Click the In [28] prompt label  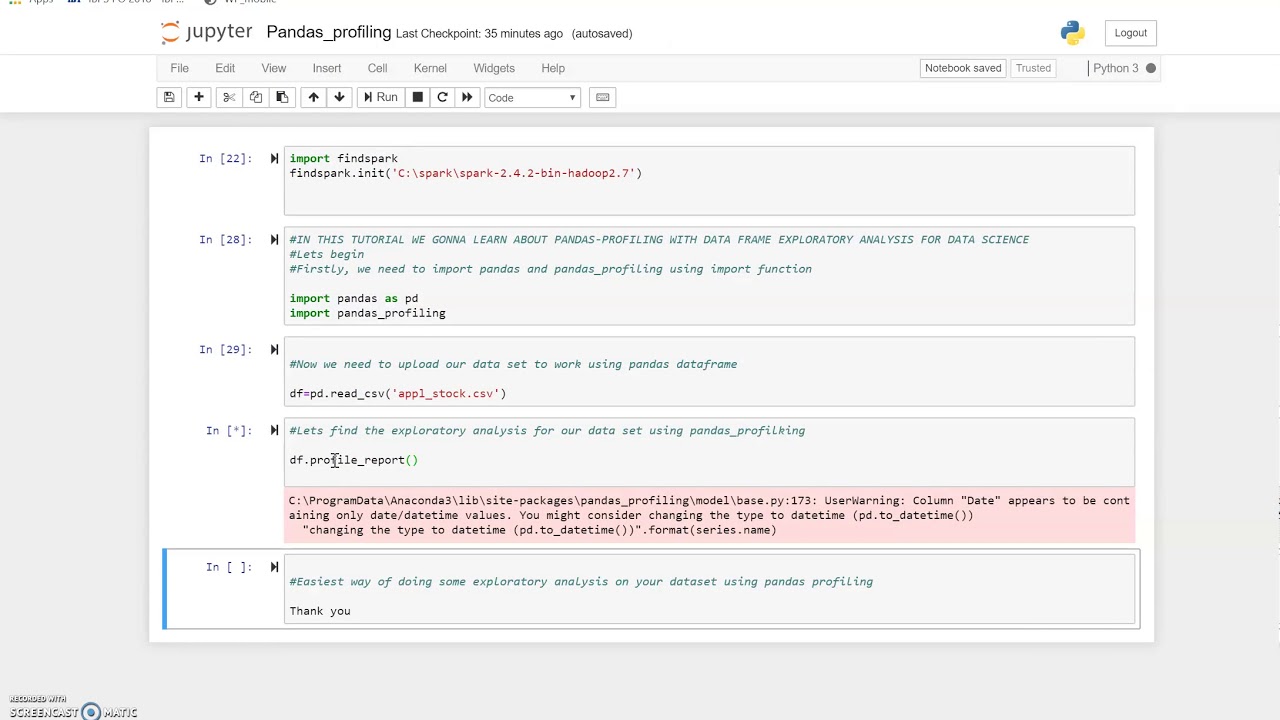(x=225, y=239)
